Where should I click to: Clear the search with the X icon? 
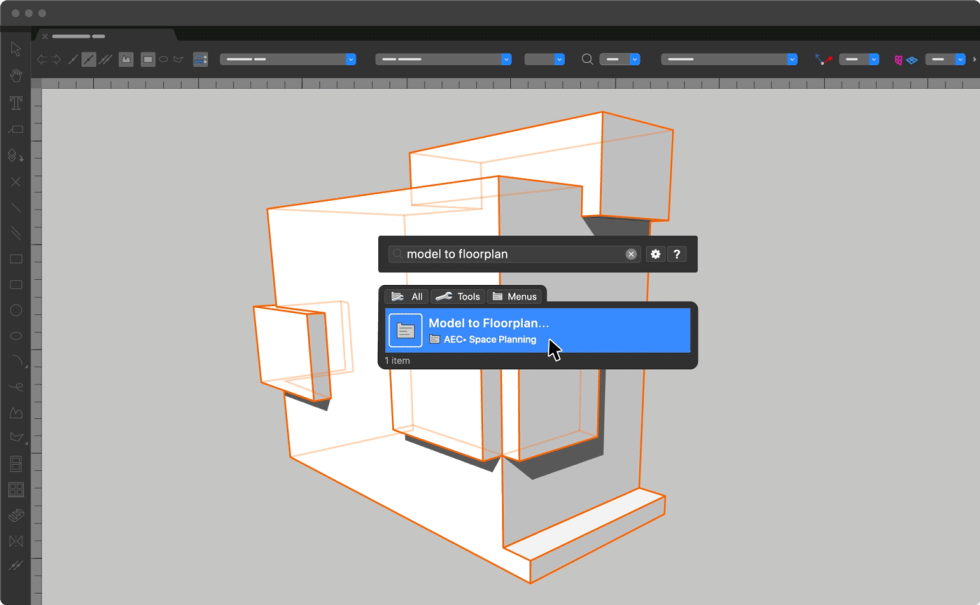point(631,254)
